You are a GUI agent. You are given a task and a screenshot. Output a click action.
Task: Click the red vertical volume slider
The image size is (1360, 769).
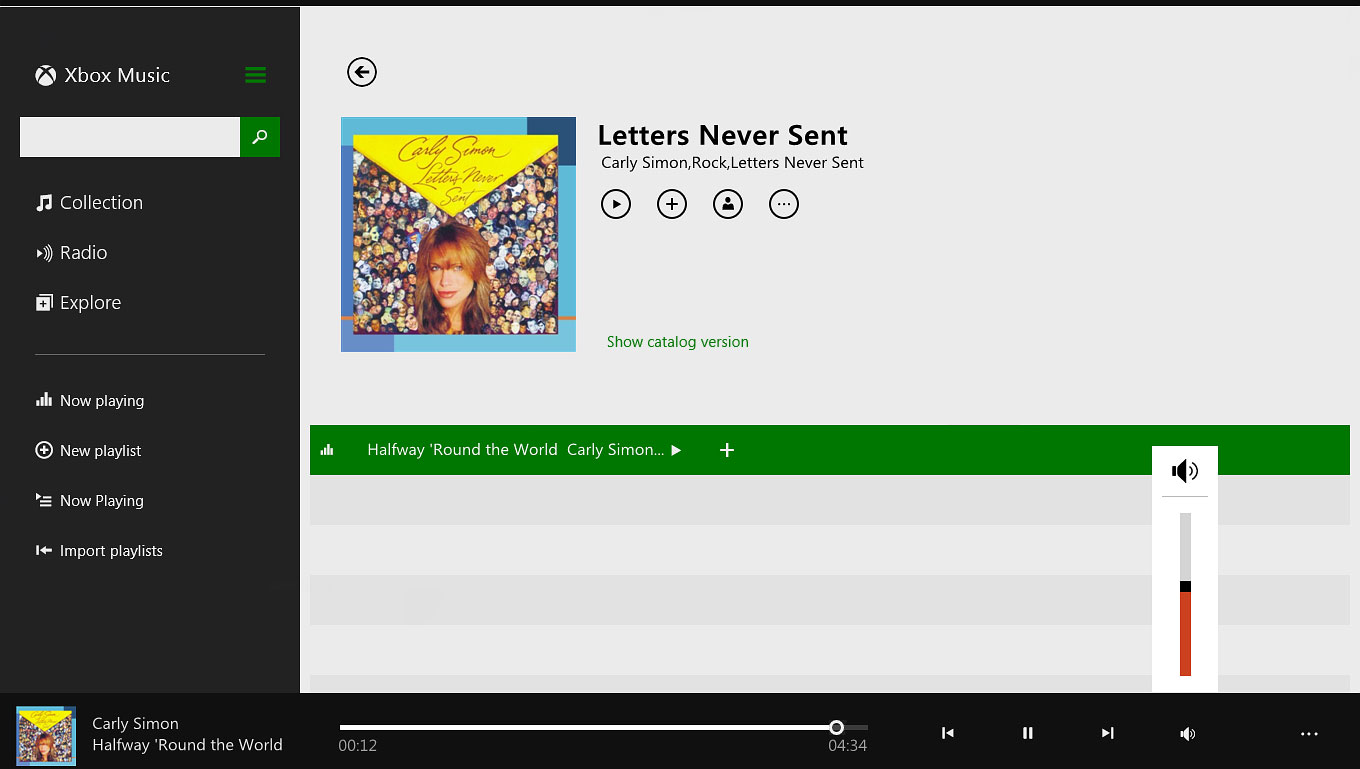[1185, 594]
